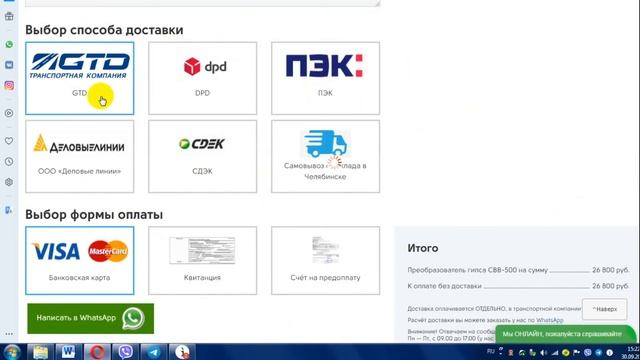
Task: Click the taskbar clock showing 15:22
Action: [632, 352]
